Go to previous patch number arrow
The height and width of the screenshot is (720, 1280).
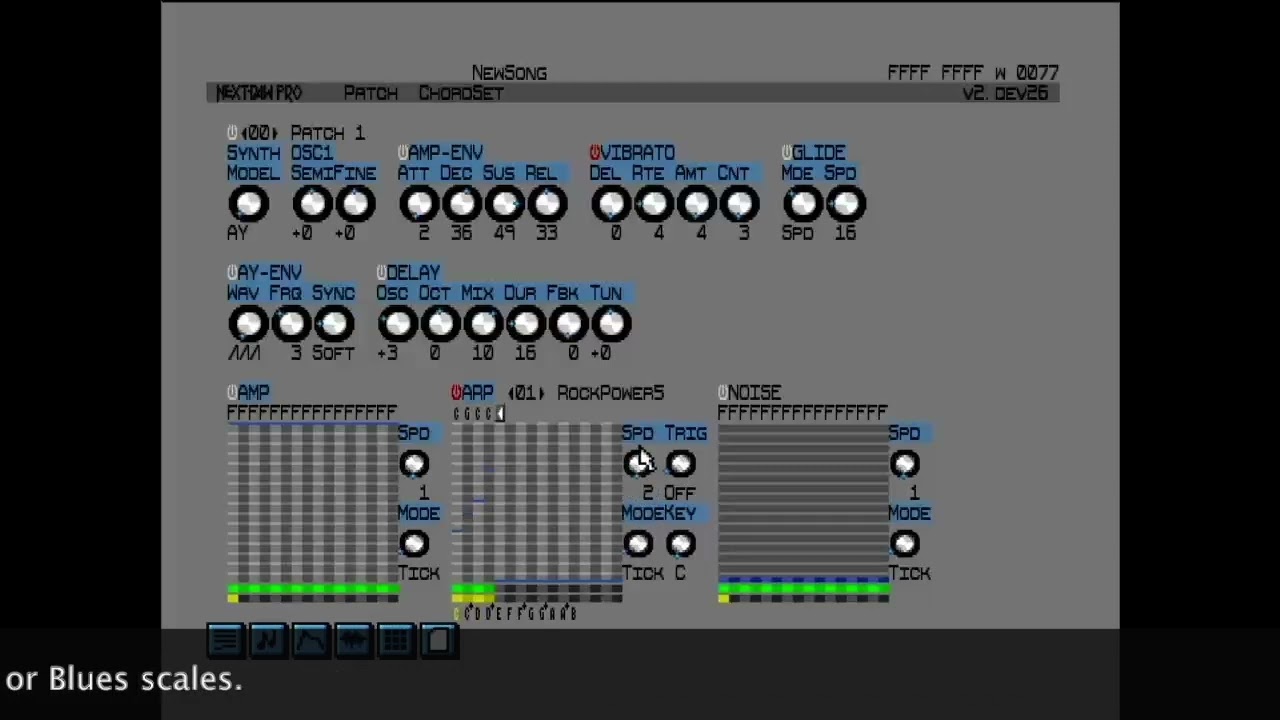pos(243,133)
